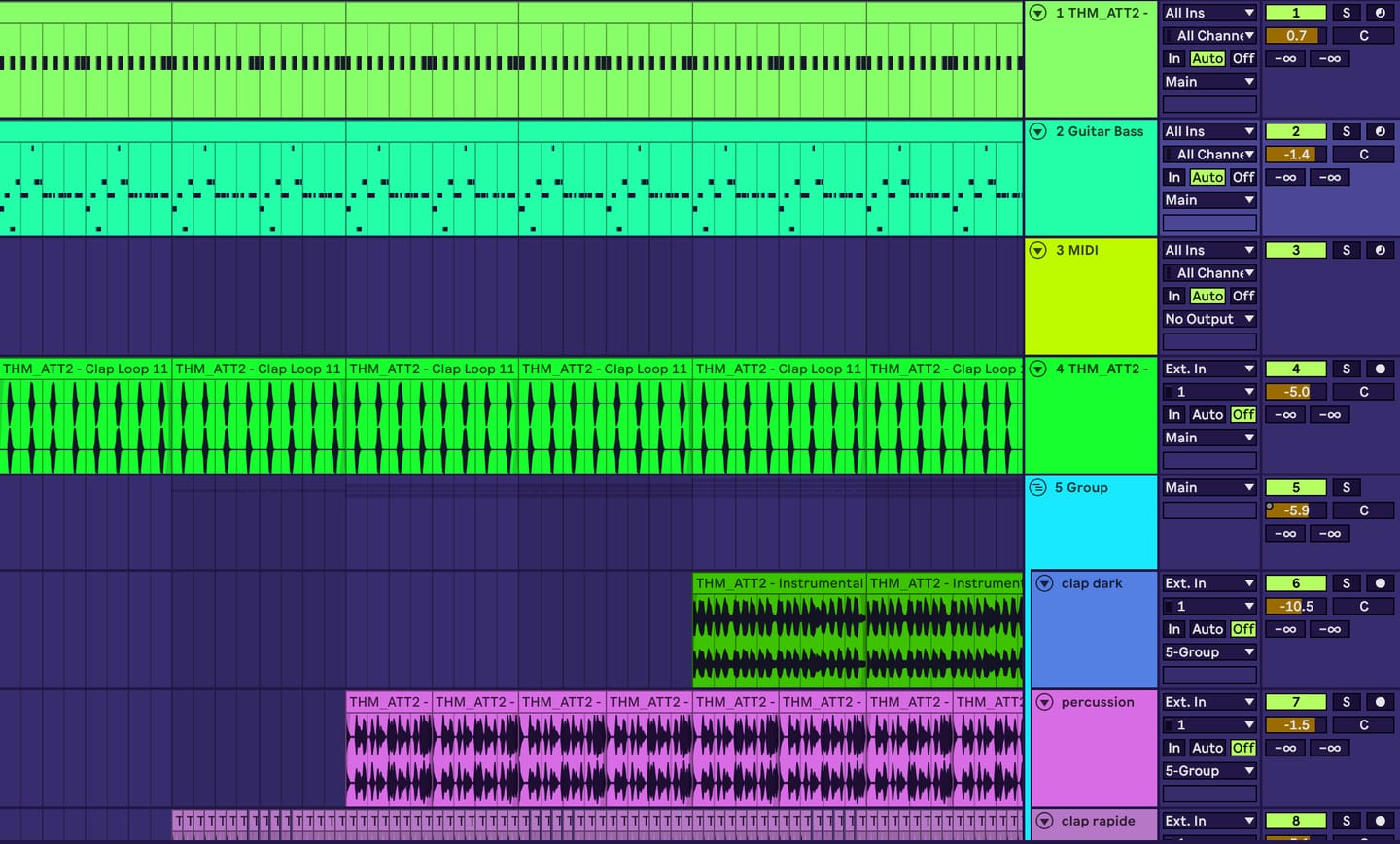Click the 0.7 volume control on track 1
Screen dimensions: 1400x844
(1296, 36)
